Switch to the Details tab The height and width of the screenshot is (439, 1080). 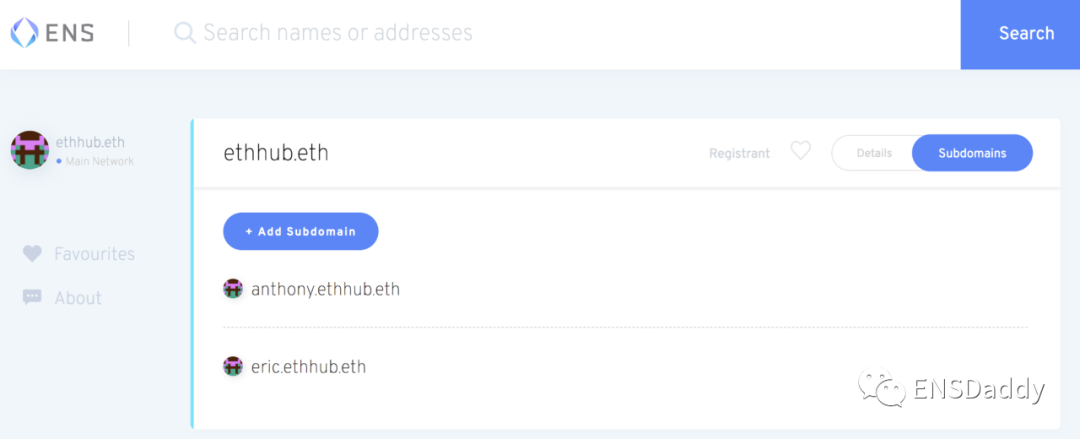(873, 153)
